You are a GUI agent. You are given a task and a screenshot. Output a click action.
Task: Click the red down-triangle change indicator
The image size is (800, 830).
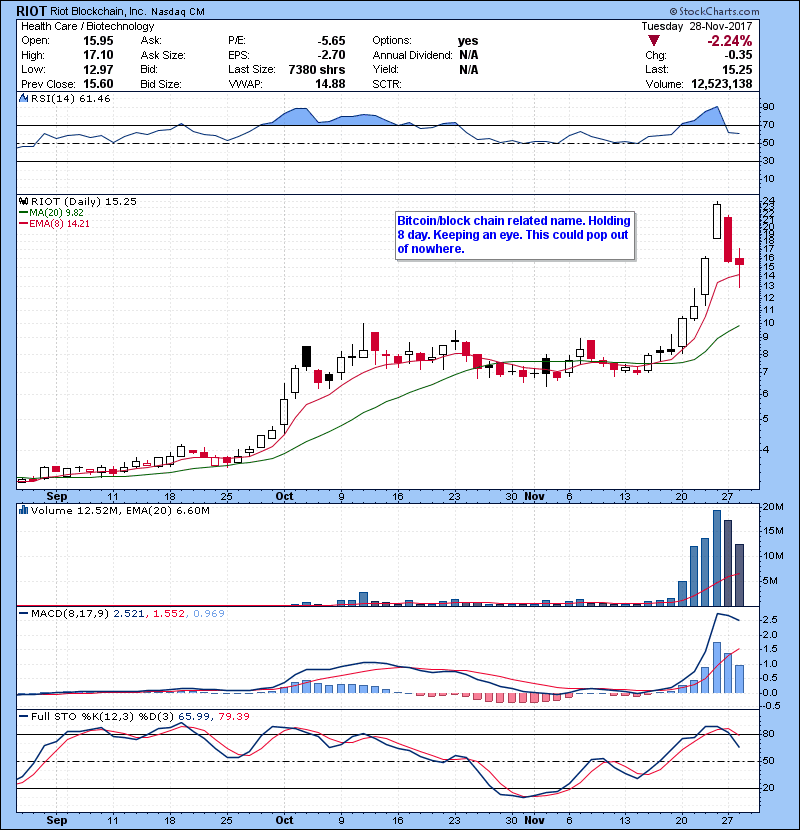tap(654, 41)
